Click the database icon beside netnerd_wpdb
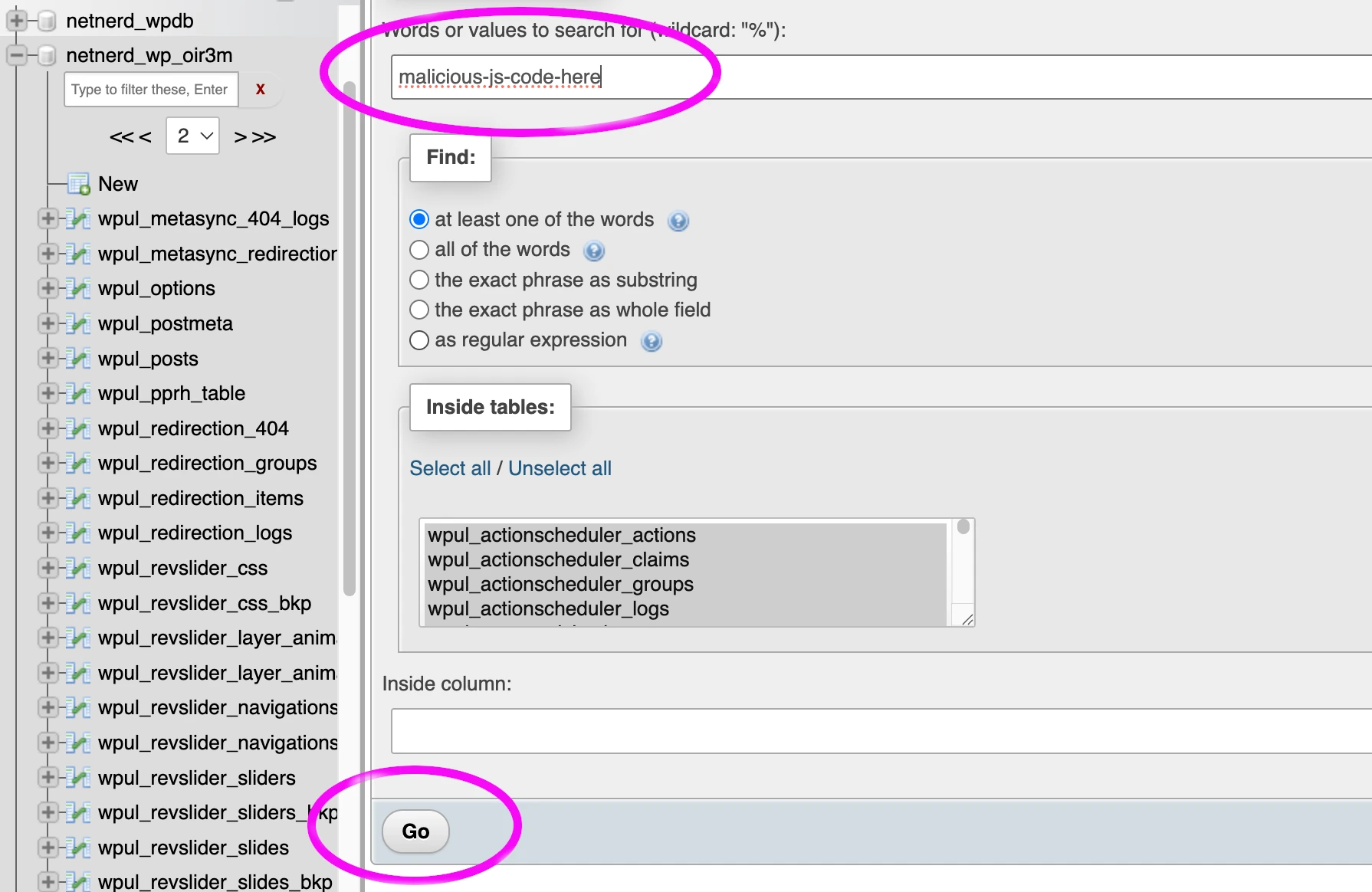Screen dimensions: 1372x892 point(46,21)
